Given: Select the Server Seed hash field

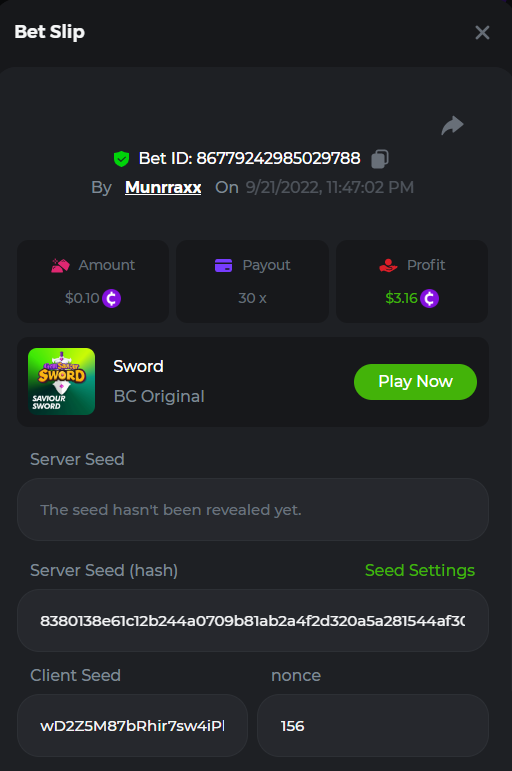Looking at the screenshot, I should [x=253, y=621].
